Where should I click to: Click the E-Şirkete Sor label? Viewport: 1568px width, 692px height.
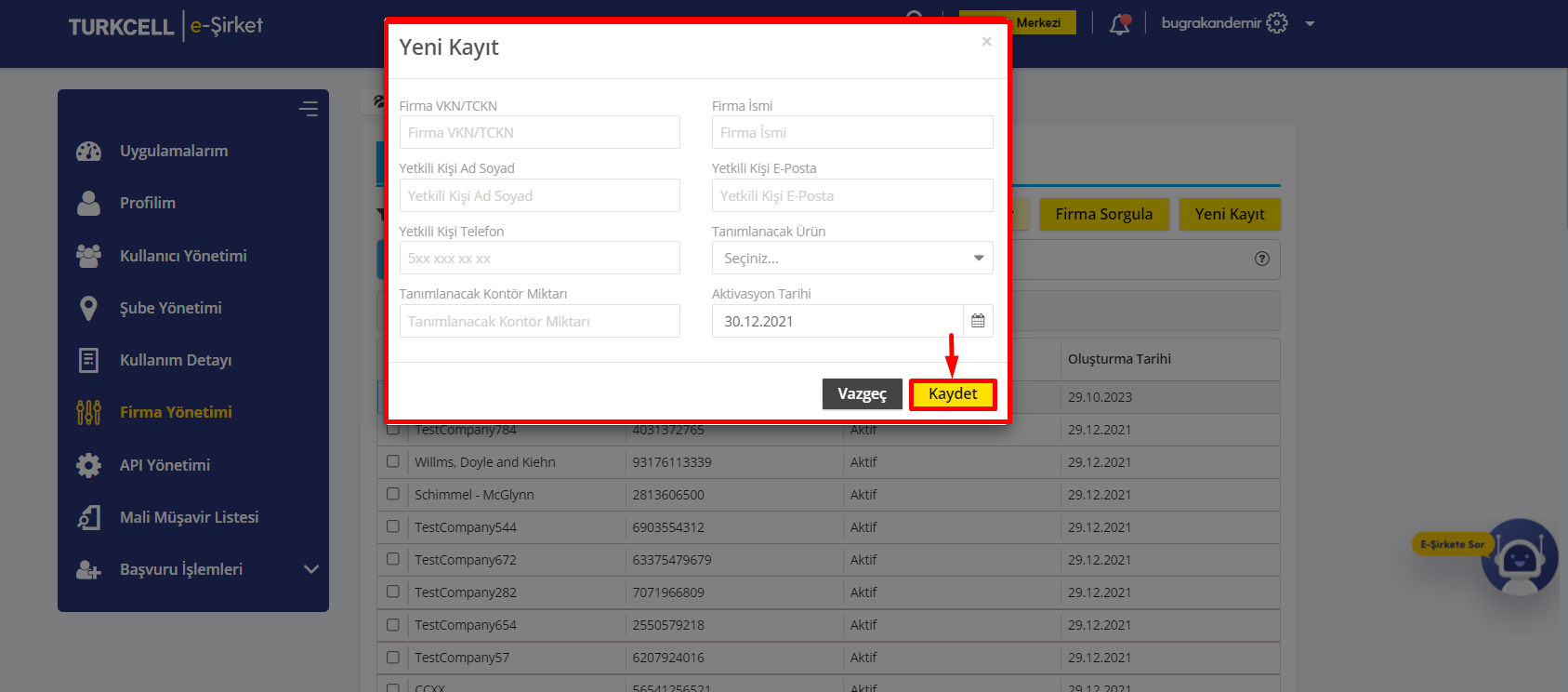coord(1452,544)
